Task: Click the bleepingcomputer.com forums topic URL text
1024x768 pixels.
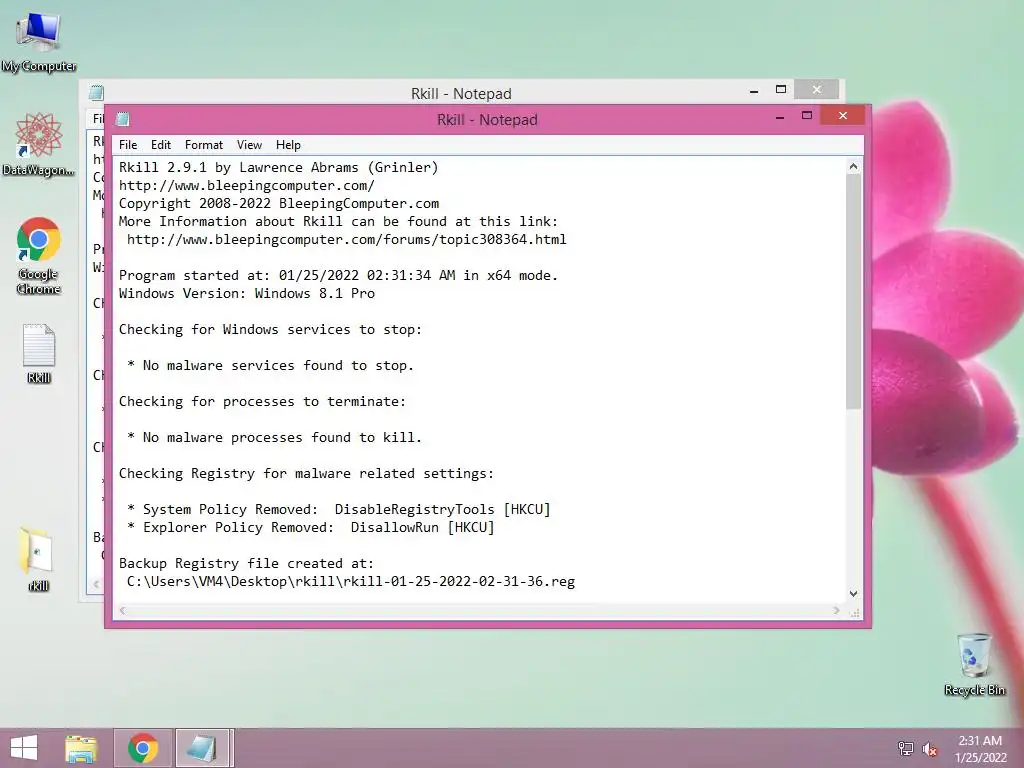Action: coord(347,239)
